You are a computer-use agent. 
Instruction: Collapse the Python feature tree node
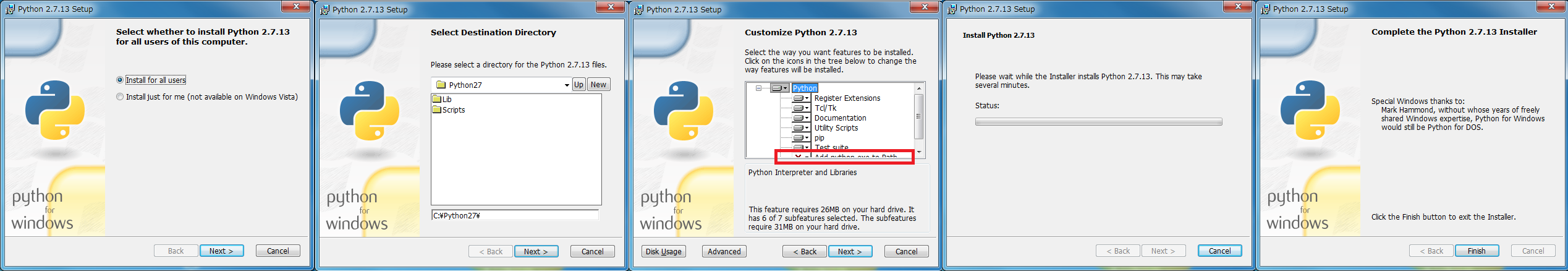[758, 88]
